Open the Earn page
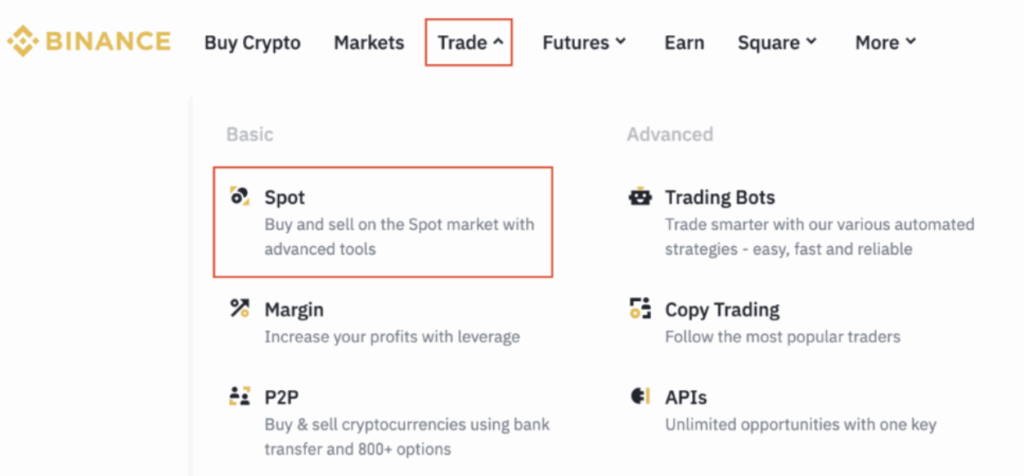Screen dimensions: 1024x476 pos(684,43)
